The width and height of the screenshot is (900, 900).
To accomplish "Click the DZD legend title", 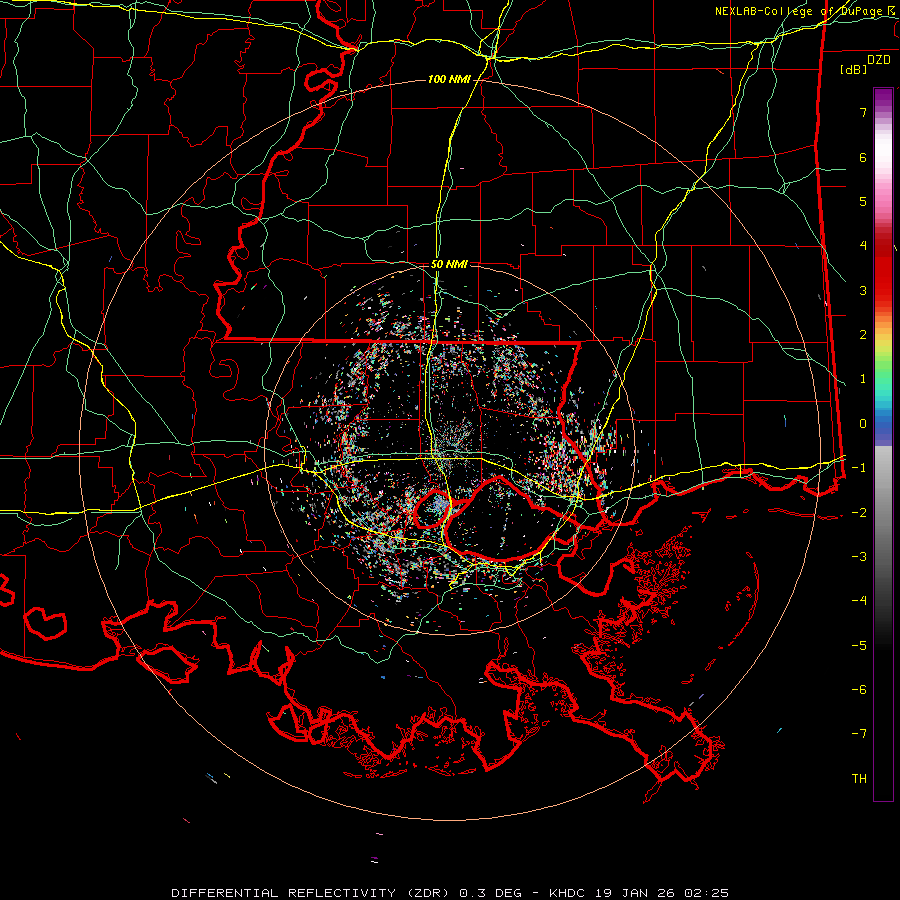I will (x=879, y=60).
